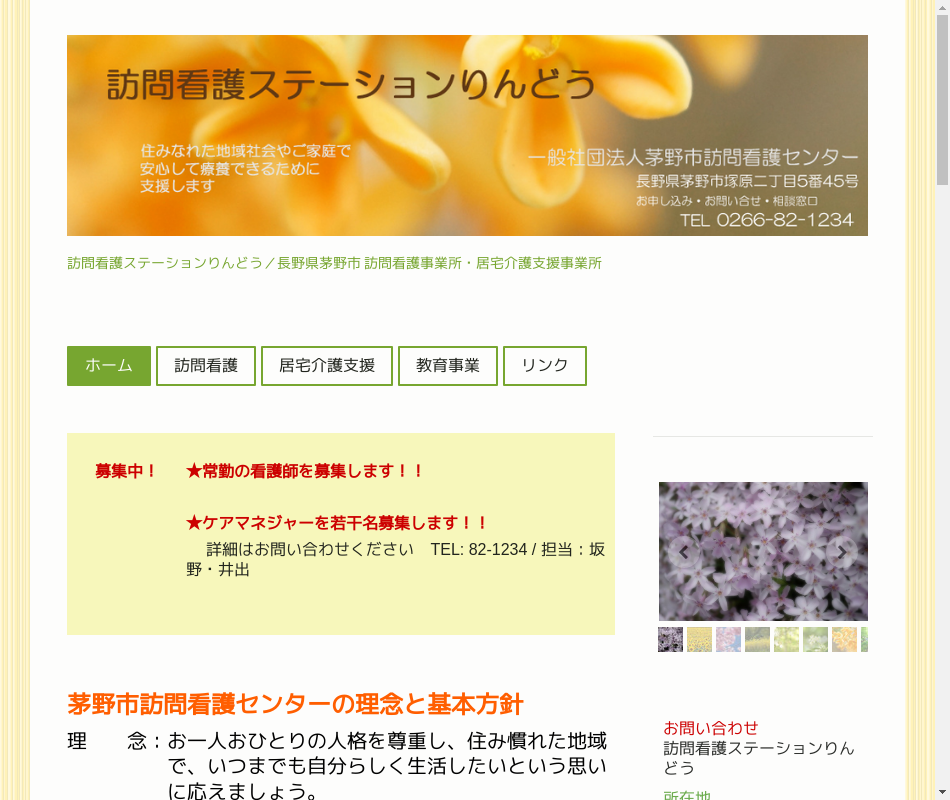
Task: Click the next slide arrow on slideshow
Action: click(842, 552)
